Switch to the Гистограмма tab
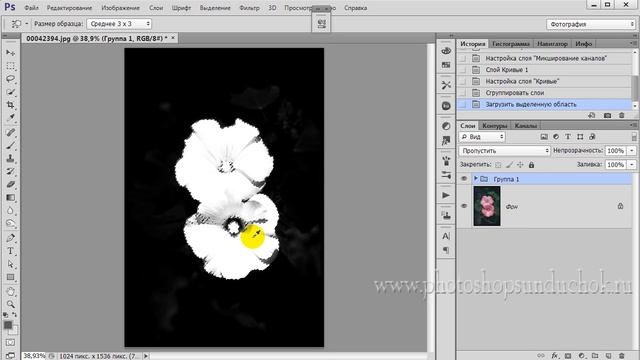640x360 pixels. point(511,44)
